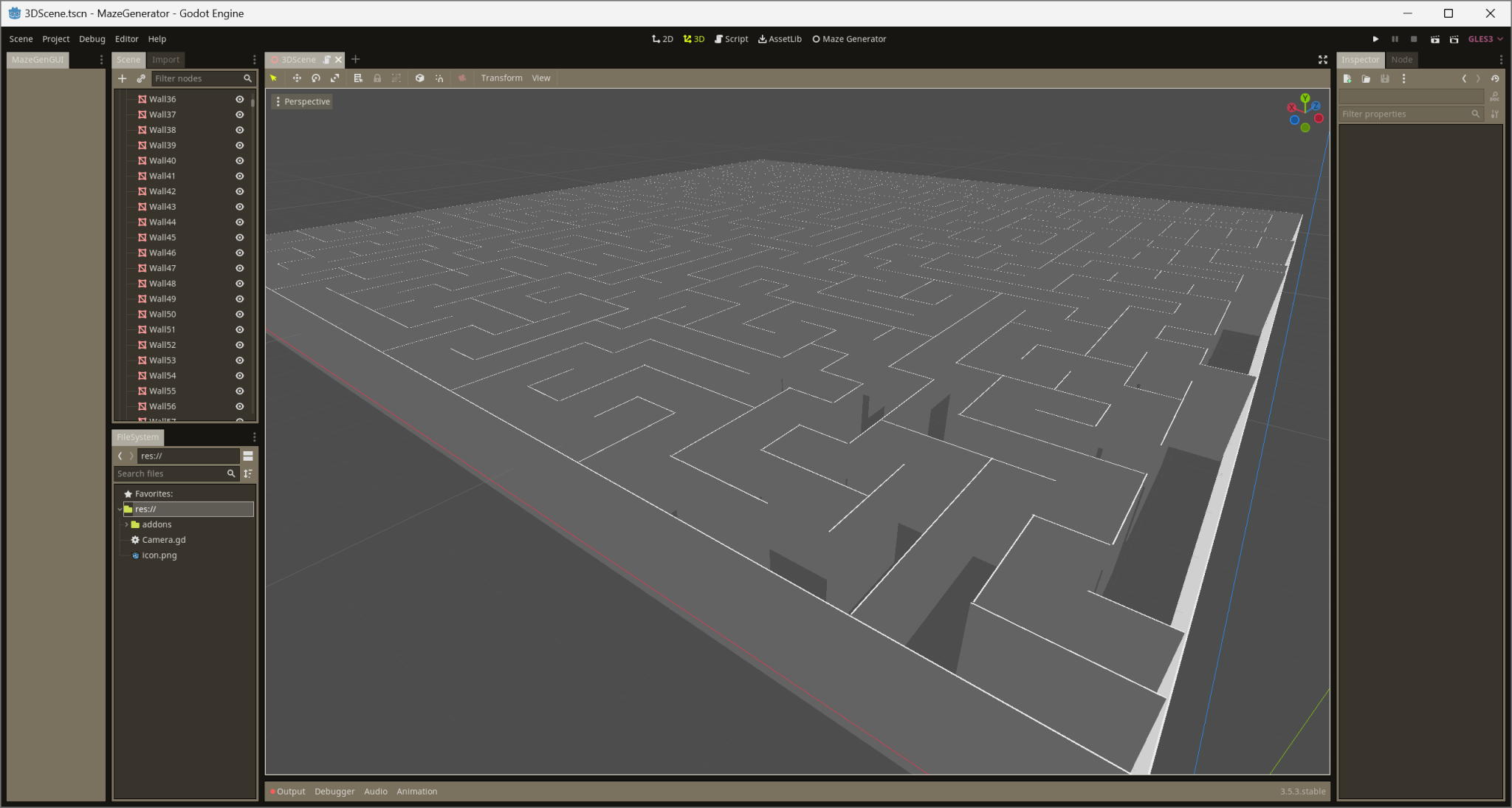Image resolution: width=1512 pixels, height=808 pixels.
Task: Select the Rotate tool in the 3D toolbar
Action: 317,78
